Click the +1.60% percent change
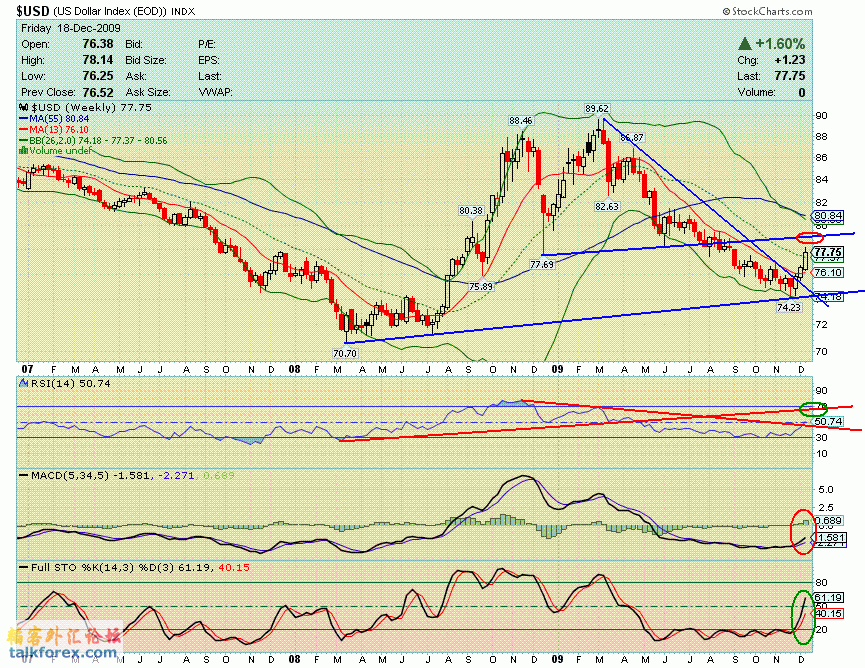Image resolution: width=865 pixels, height=668 pixels. [x=780, y=44]
